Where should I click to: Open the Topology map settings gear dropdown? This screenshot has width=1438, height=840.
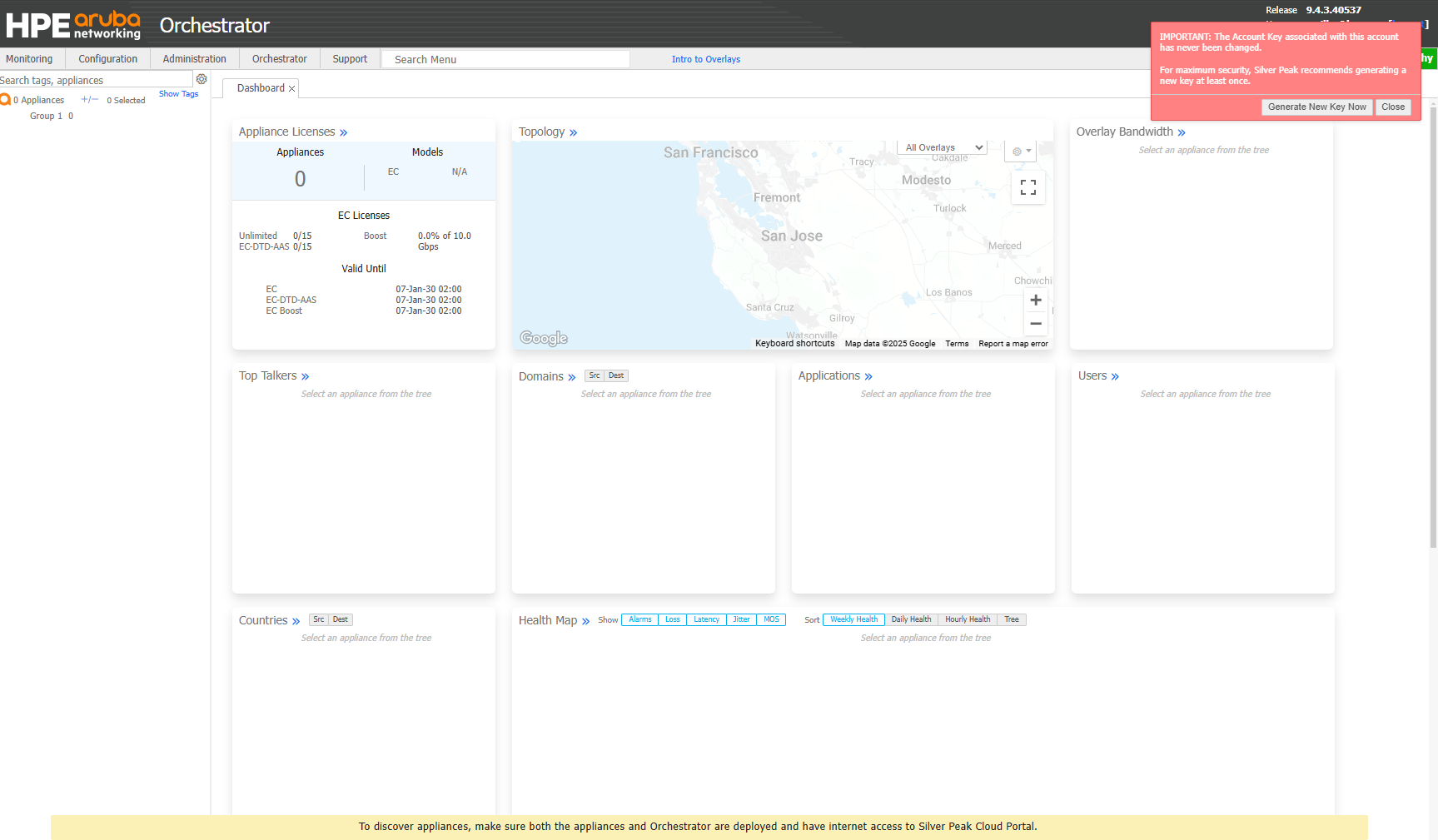coord(1021,152)
